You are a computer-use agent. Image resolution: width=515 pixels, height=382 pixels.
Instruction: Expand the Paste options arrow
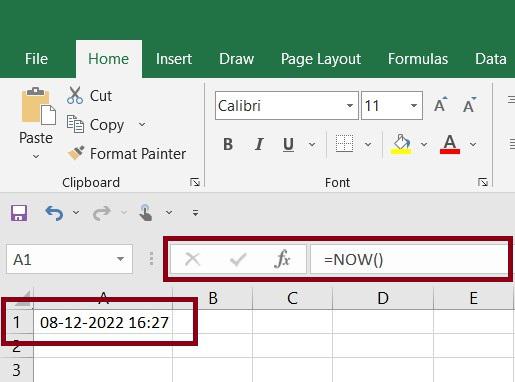click(x=36, y=156)
